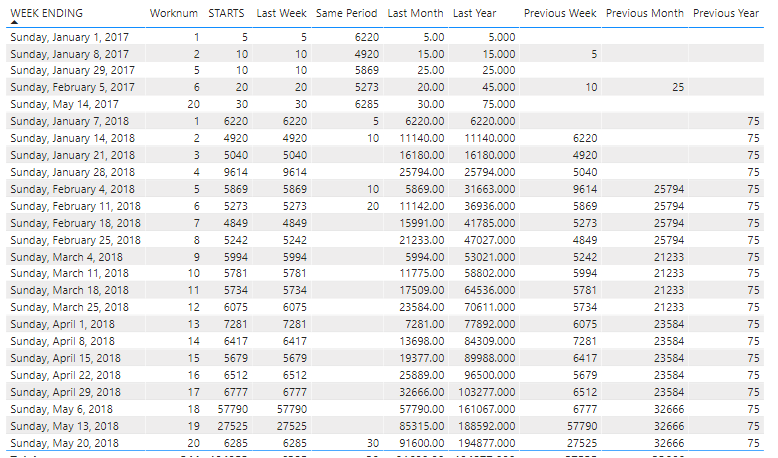Select the Previous Week column header
The width and height of the screenshot is (778, 458).
click(x=560, y=13)
